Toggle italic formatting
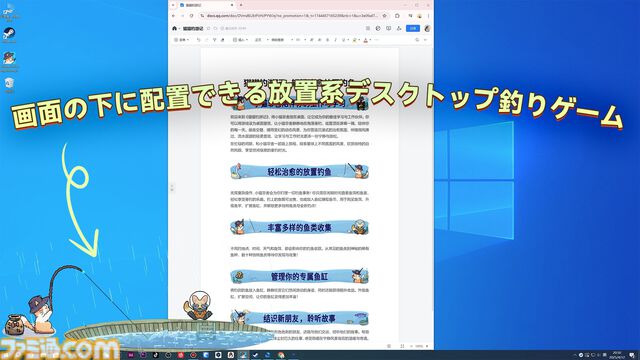Image resolution: width=640 pixels, height=360 pixels. coord(336,40)
